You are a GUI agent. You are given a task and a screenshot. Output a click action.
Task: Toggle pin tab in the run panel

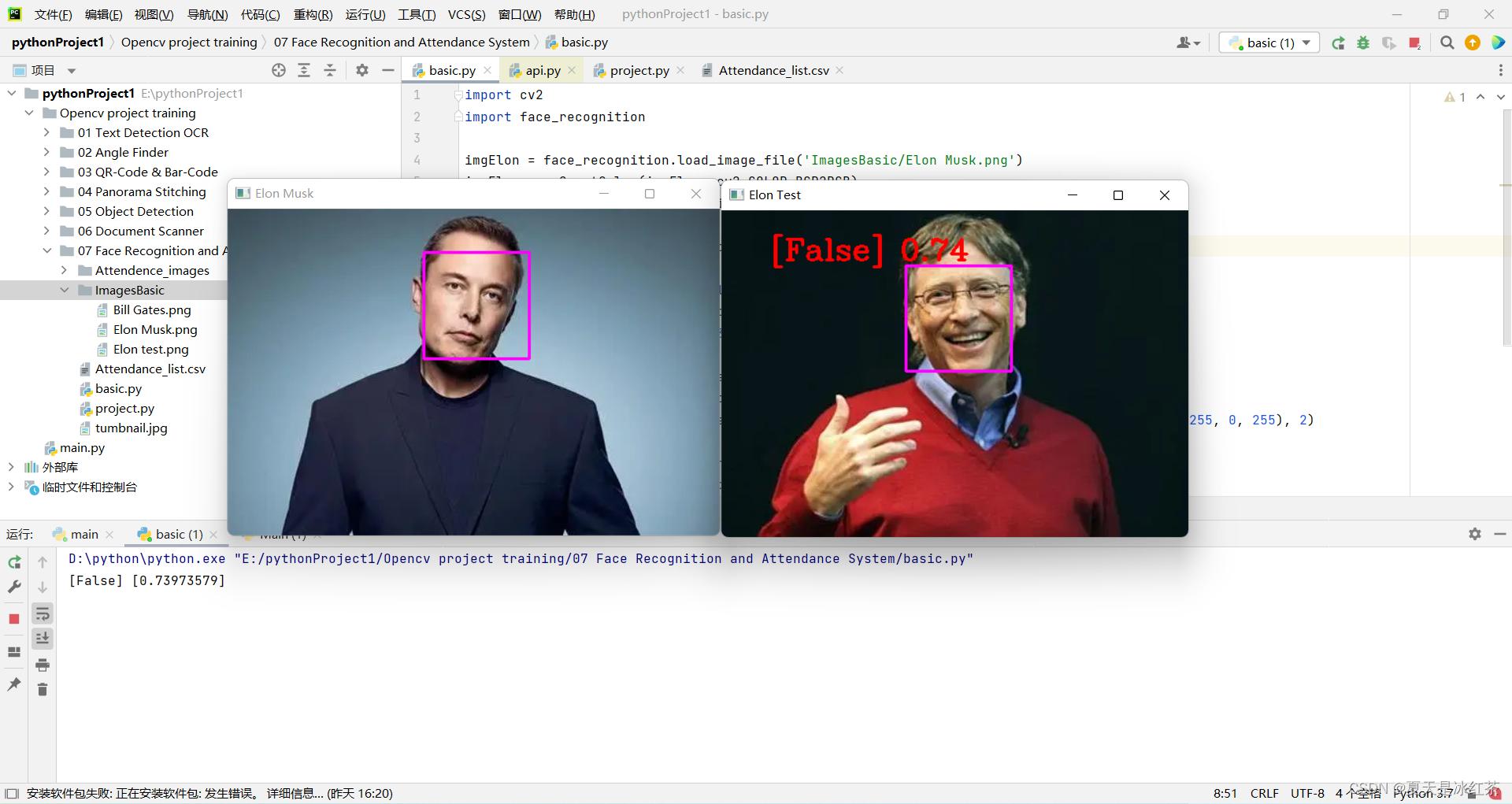click(14, 684)
